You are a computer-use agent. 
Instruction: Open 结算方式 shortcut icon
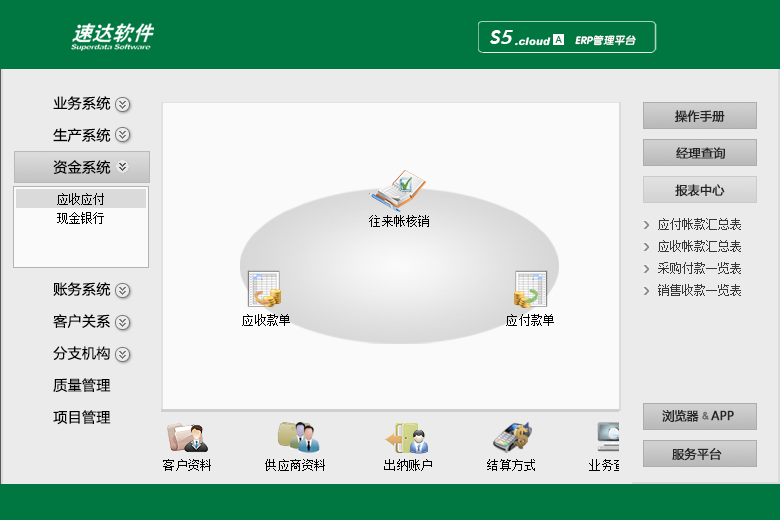pyautogui.click(x=512, y=437)
